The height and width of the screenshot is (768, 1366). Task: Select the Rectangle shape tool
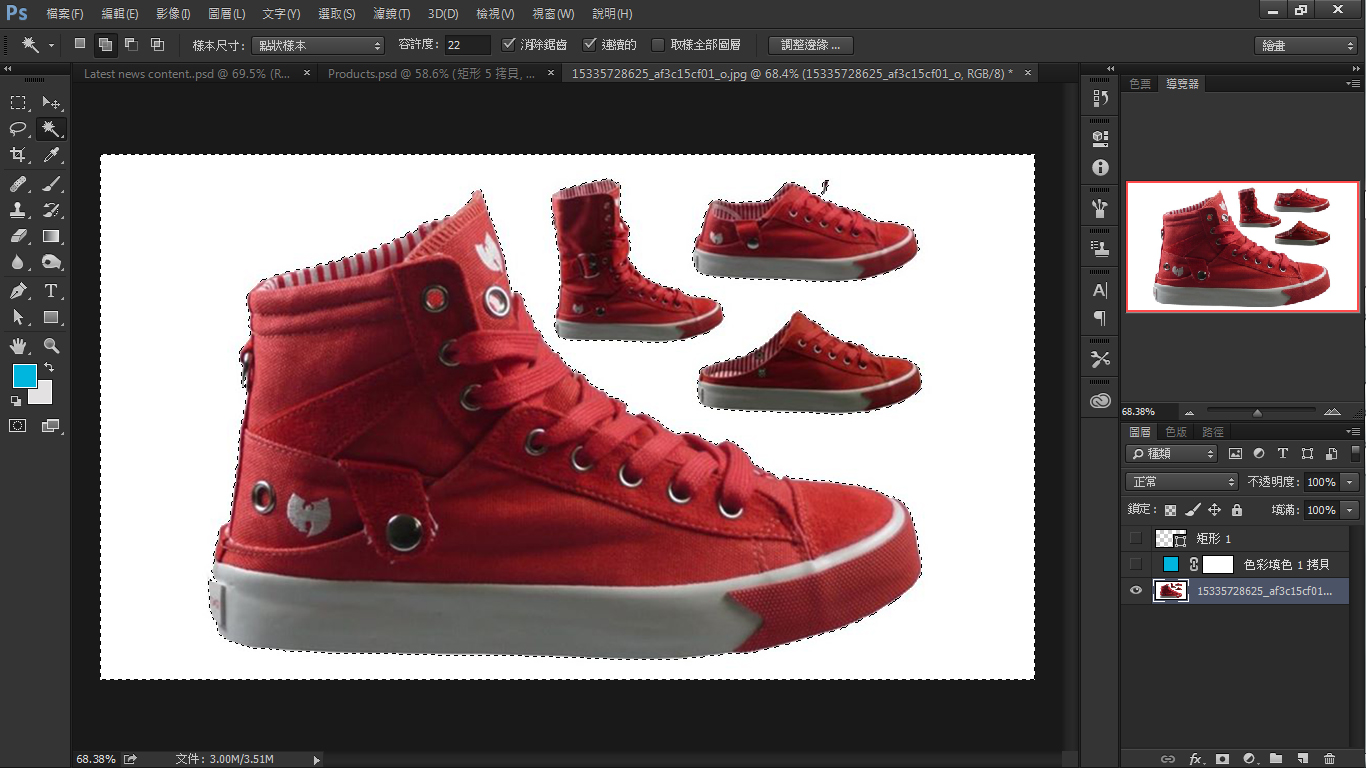(51, 317)
